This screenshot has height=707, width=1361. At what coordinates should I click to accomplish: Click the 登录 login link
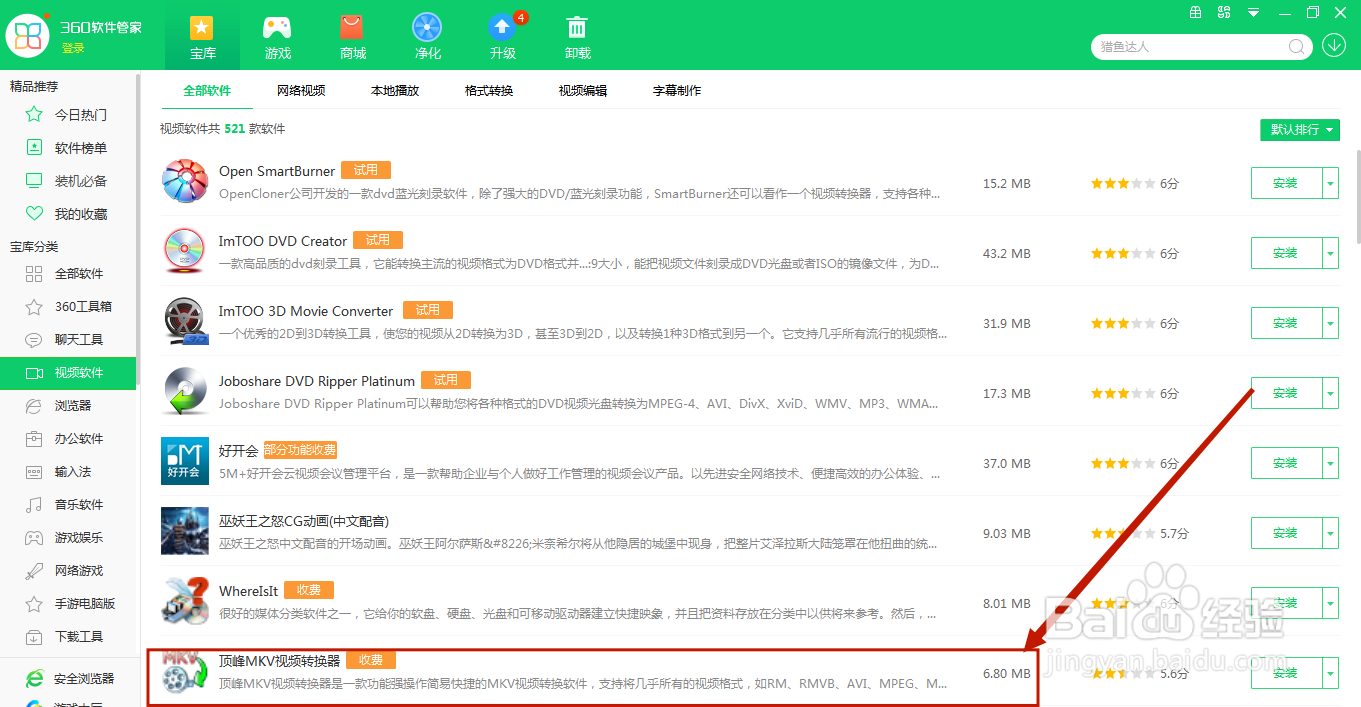[x=73, y=48]
